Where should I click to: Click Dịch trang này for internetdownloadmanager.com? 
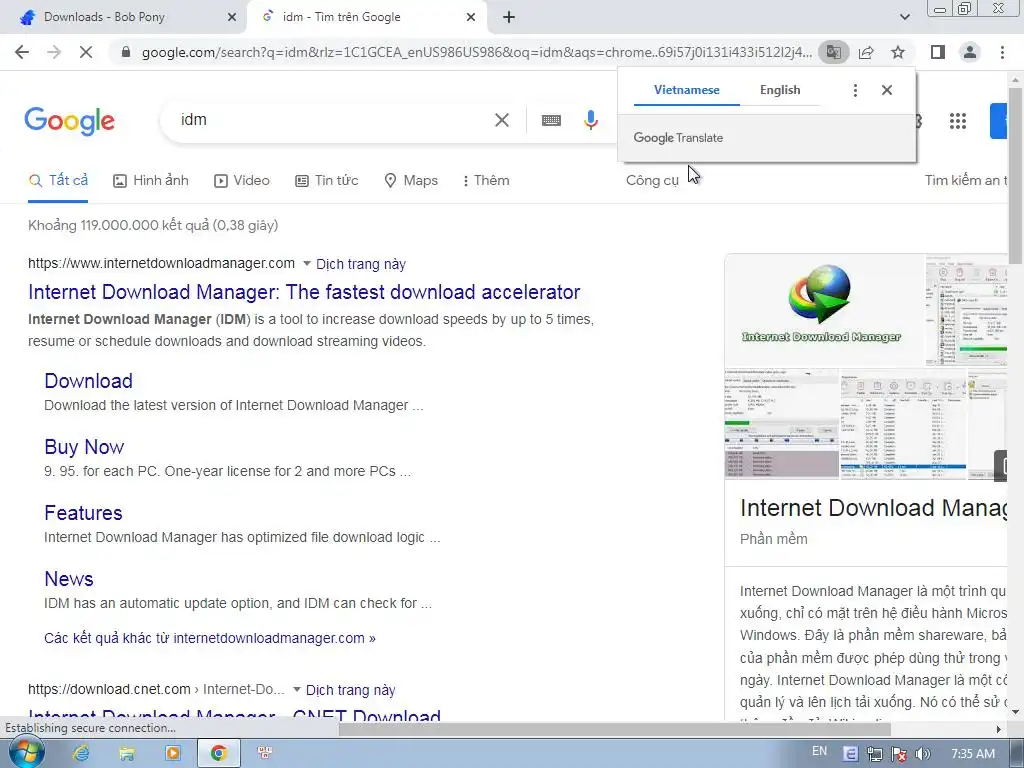361,264
